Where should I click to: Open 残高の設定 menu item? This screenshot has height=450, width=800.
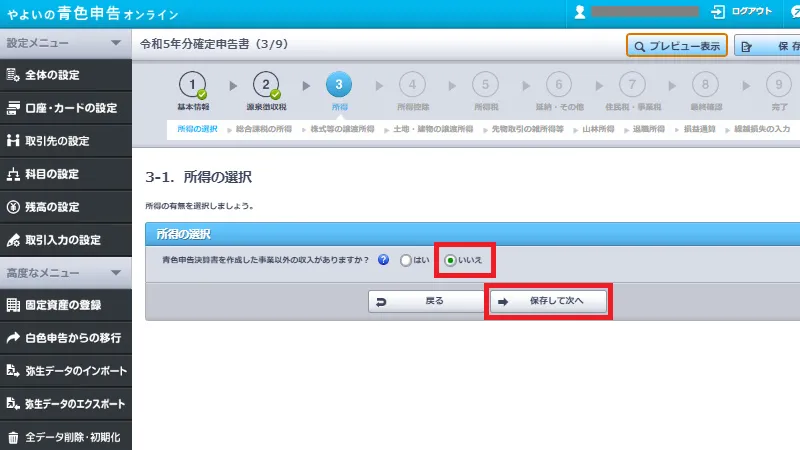point(65,207)
